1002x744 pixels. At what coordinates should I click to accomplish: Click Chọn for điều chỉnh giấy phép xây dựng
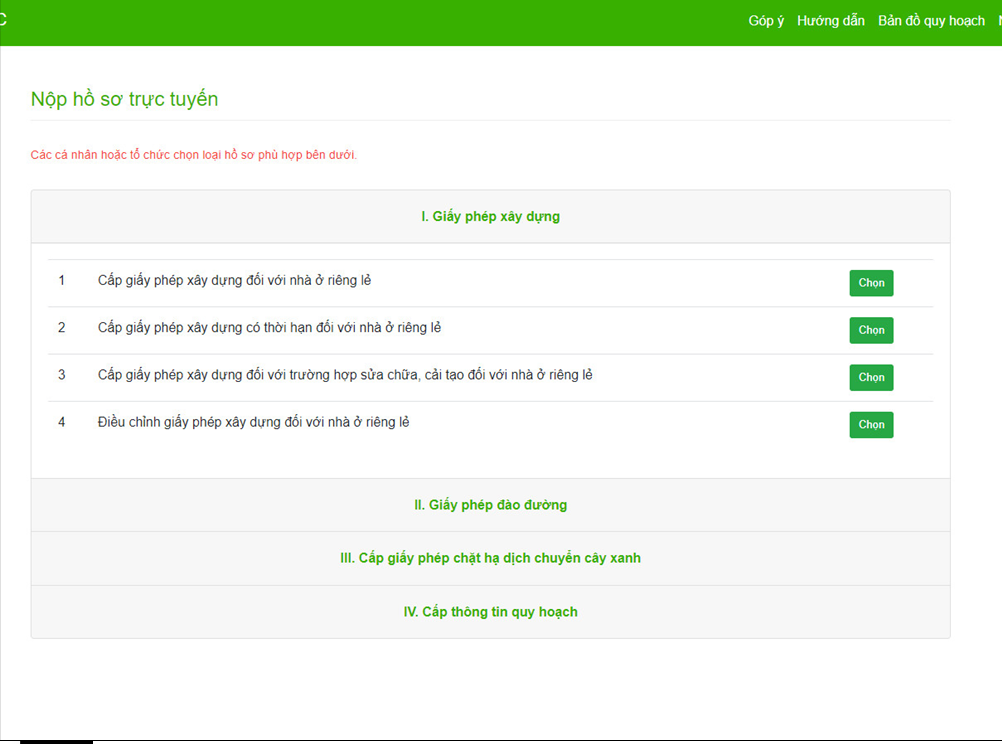tap(871, 425)
